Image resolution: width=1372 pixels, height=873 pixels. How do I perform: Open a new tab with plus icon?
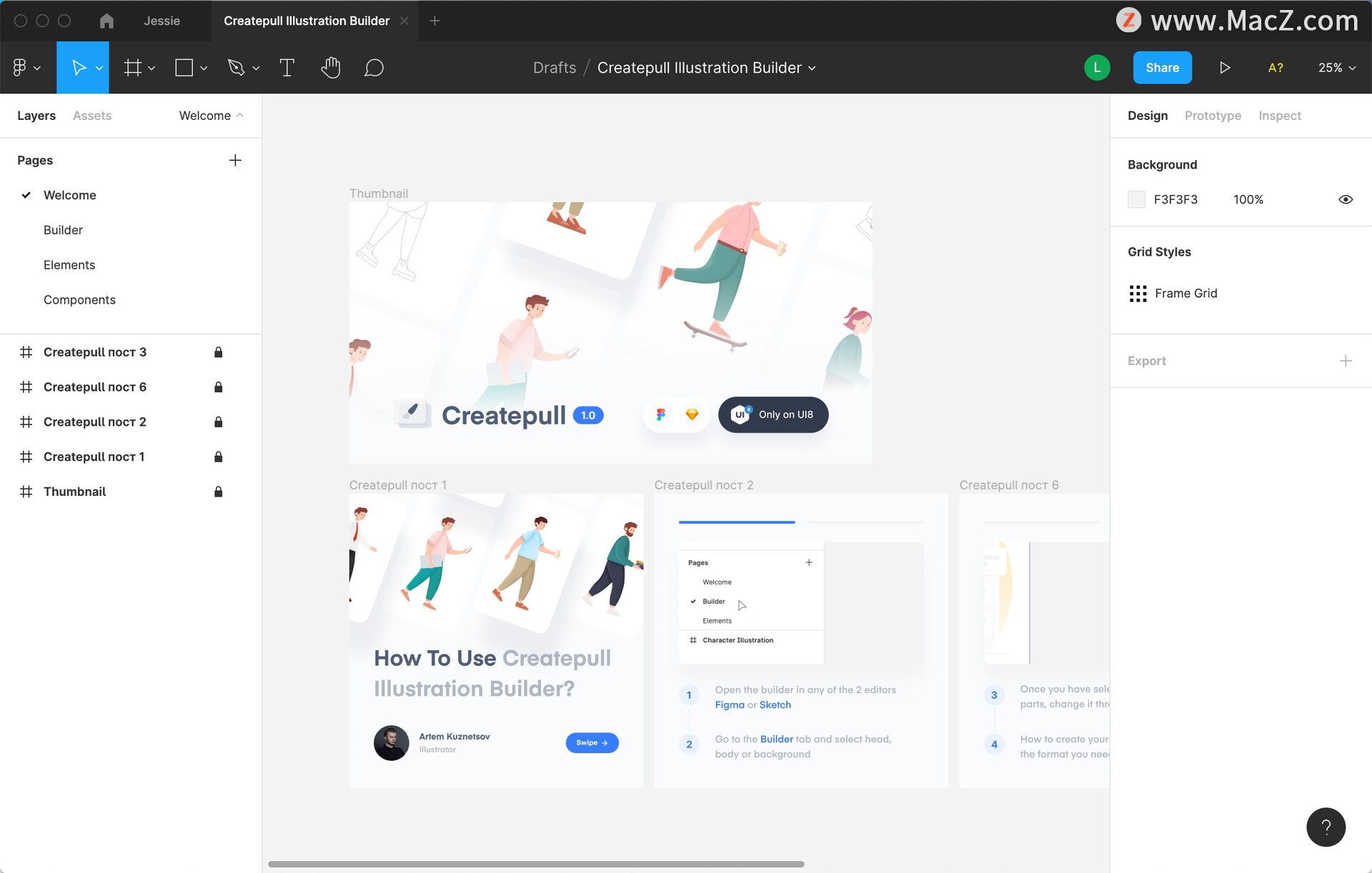pos(434,21)
